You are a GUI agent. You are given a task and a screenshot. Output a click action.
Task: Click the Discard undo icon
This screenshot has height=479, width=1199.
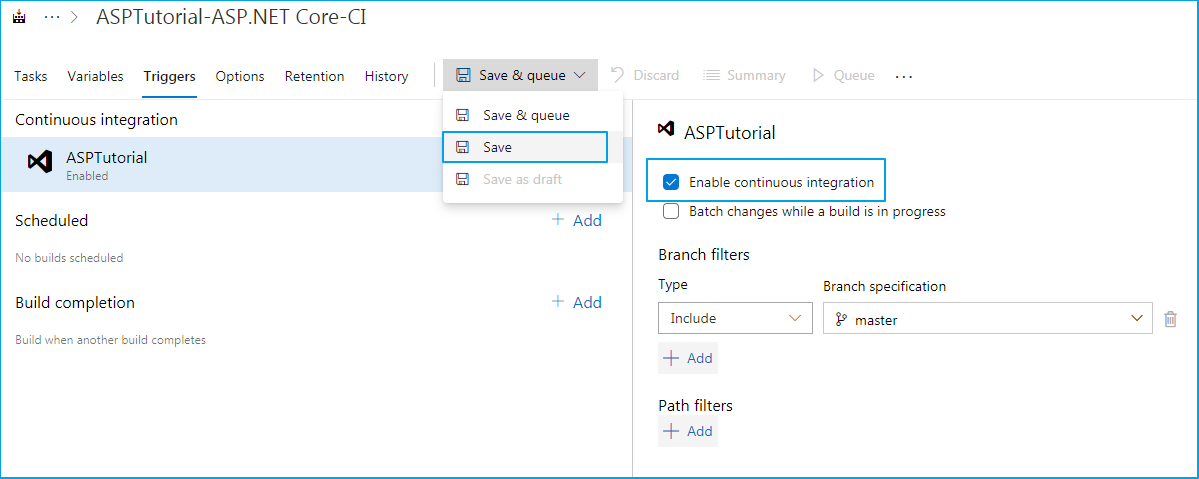coord(618,75)
